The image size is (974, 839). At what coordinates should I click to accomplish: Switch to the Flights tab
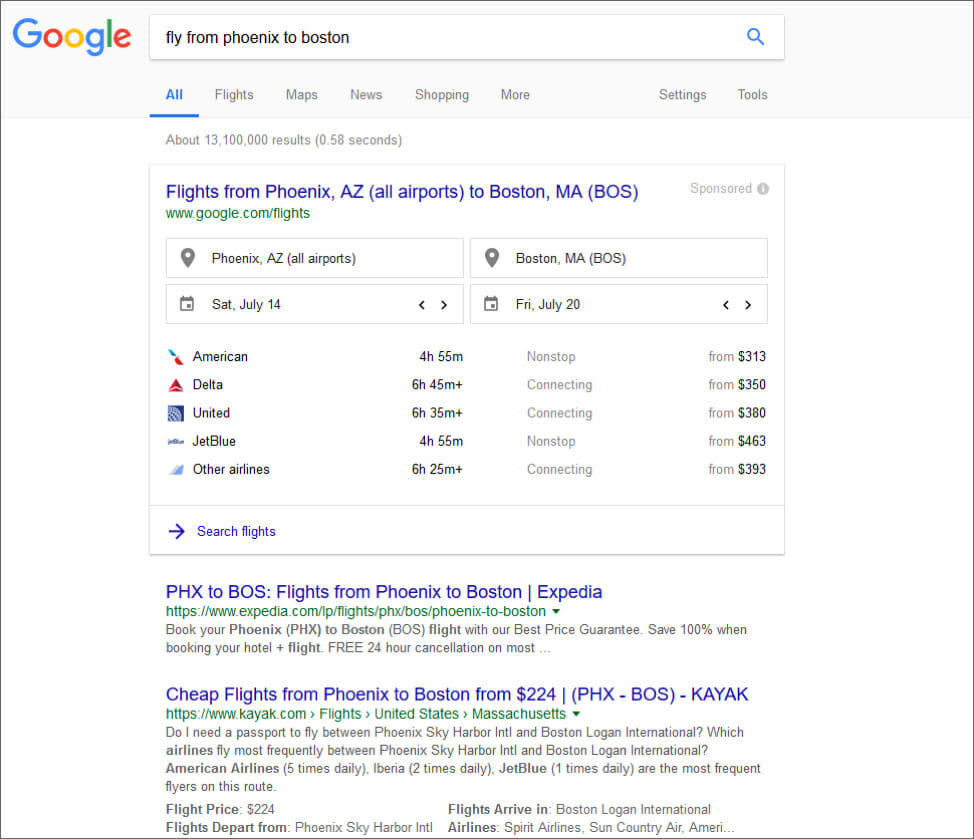[234, 94]
